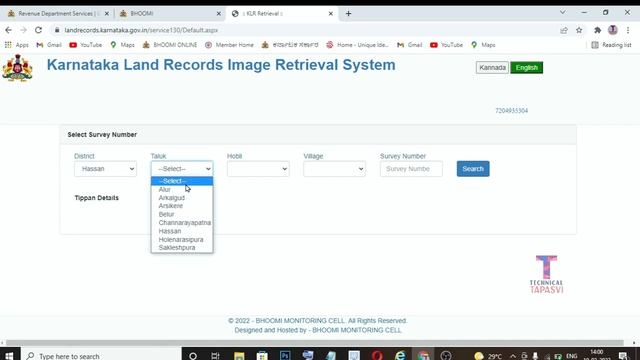Open Chrome three-dot menu
The height and width of the screenshot is (360, 640).
[x=628, y=30]
